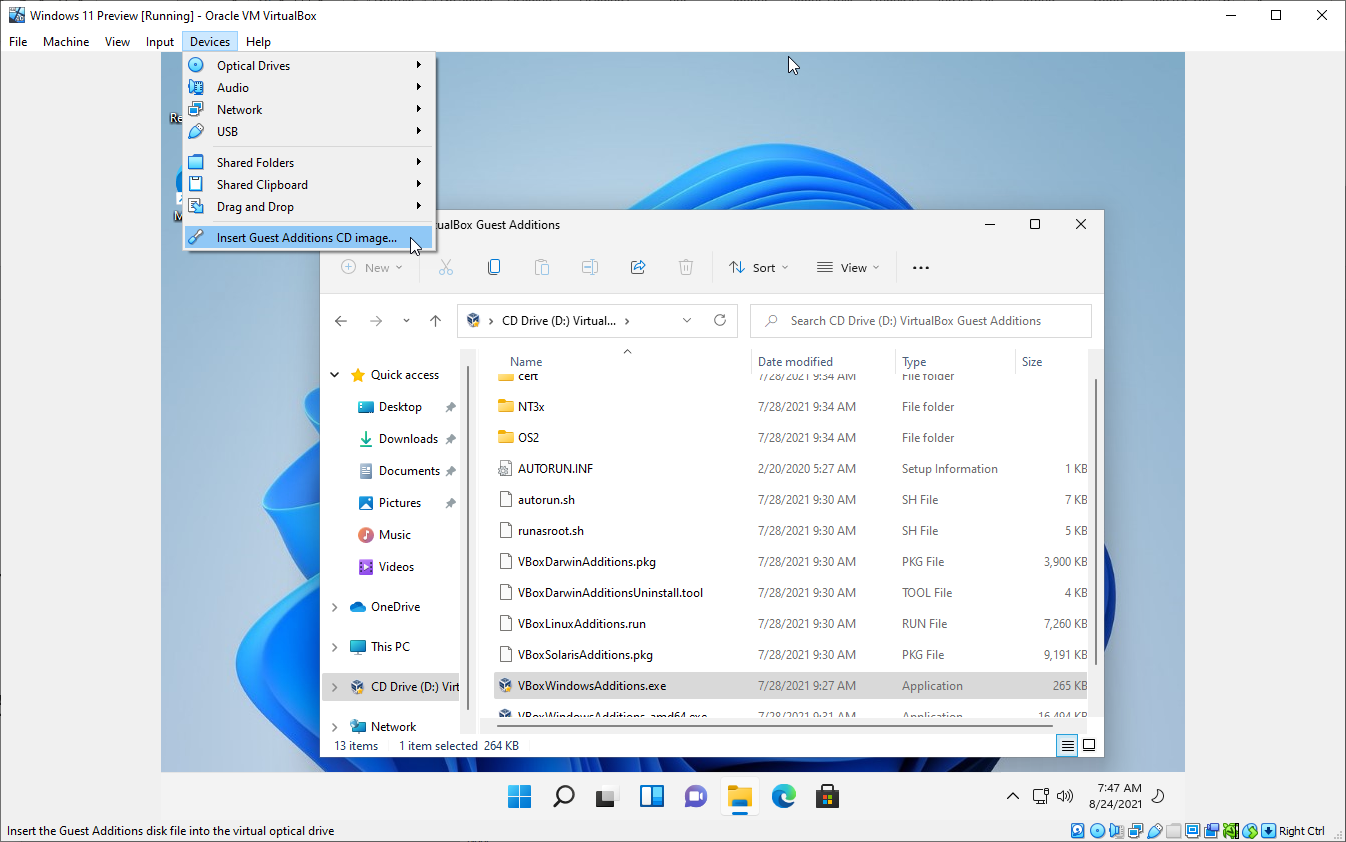Open Microsoft Edge on guest taskbar
1346x842 pixels.
click(783, 796)
